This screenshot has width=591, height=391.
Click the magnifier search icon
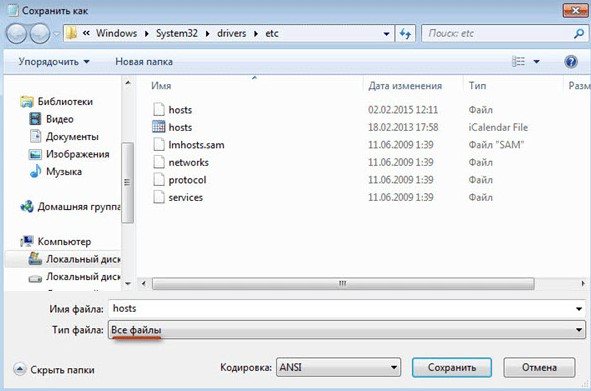coord(579,34)
